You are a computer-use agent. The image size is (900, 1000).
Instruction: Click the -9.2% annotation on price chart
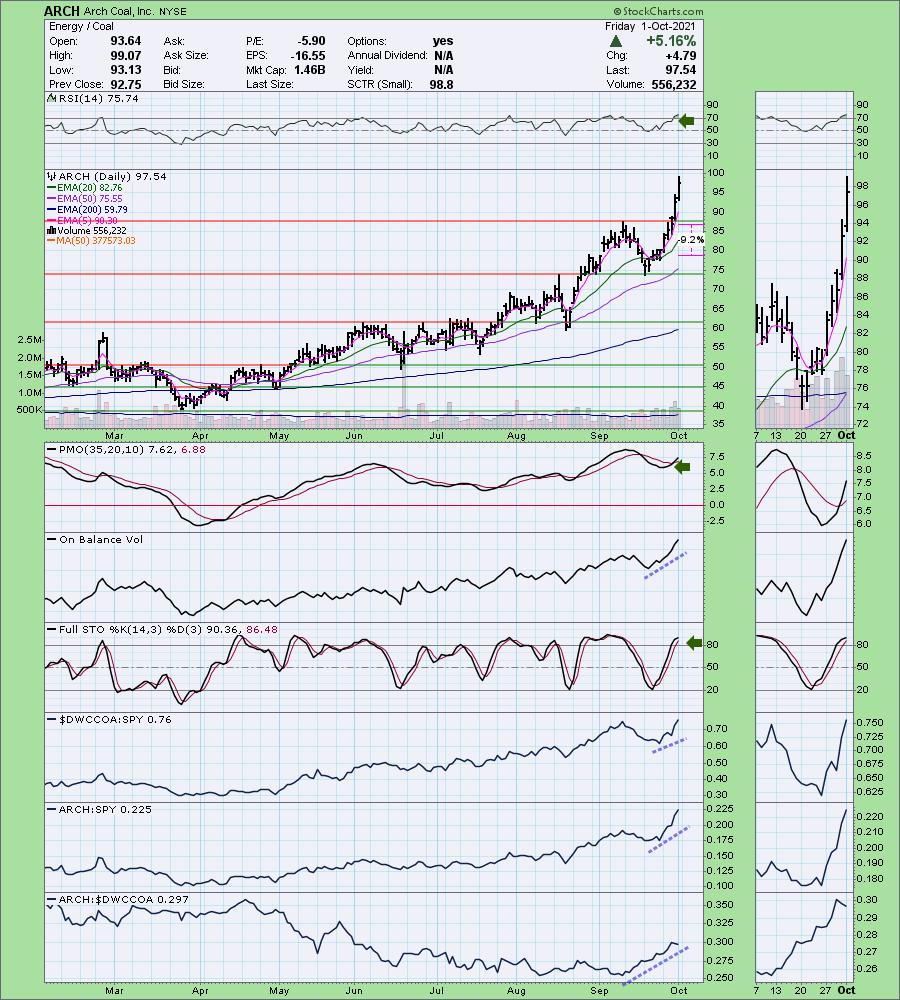pyautogui.click(x=691, y=240)
